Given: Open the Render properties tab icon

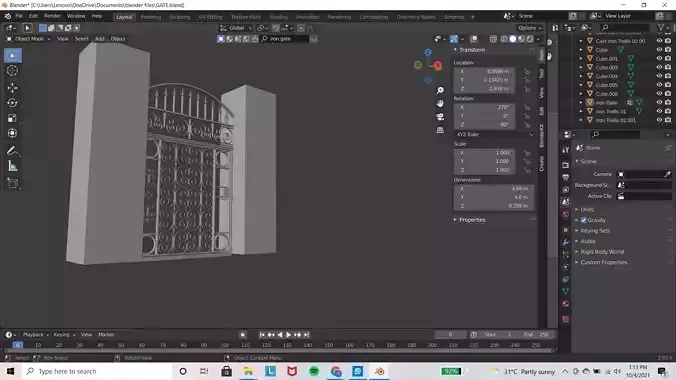Looking at the screenshot, I should pos(566,165).
